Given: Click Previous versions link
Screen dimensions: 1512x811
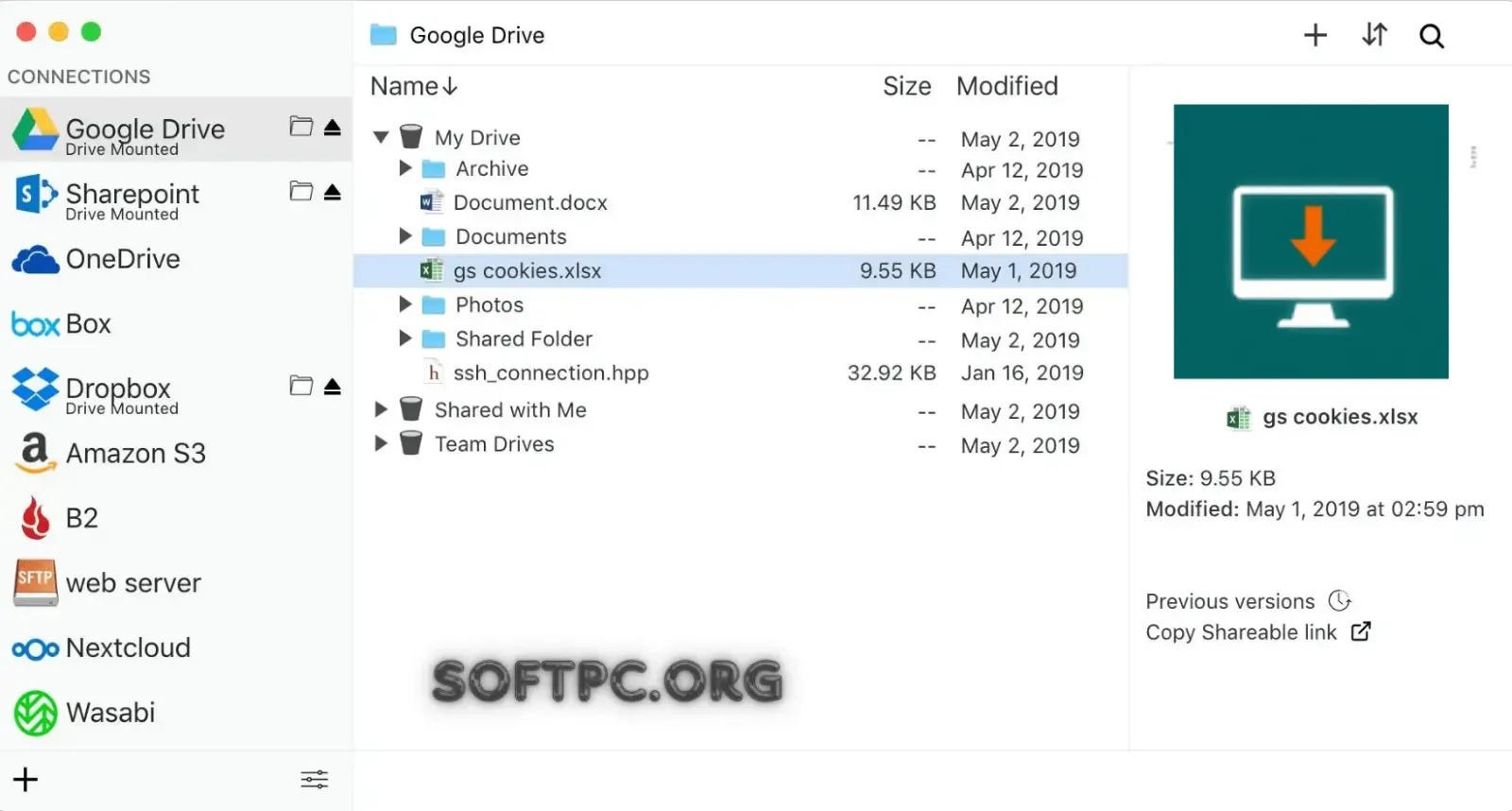Looking at the screenshot, I should [1230, 601].
